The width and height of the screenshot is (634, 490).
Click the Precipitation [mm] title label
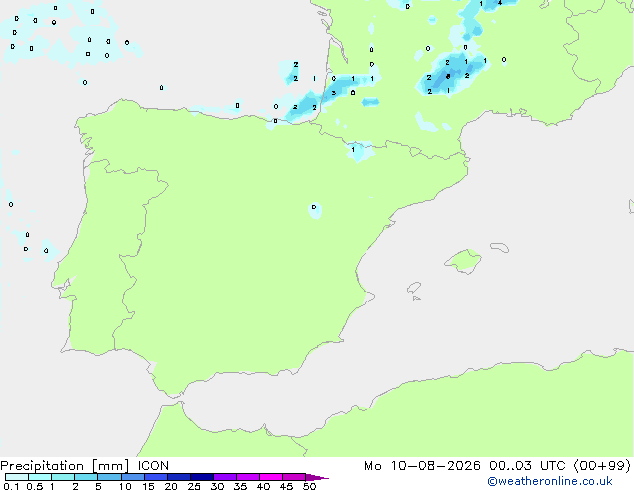(x=65, y=466)
